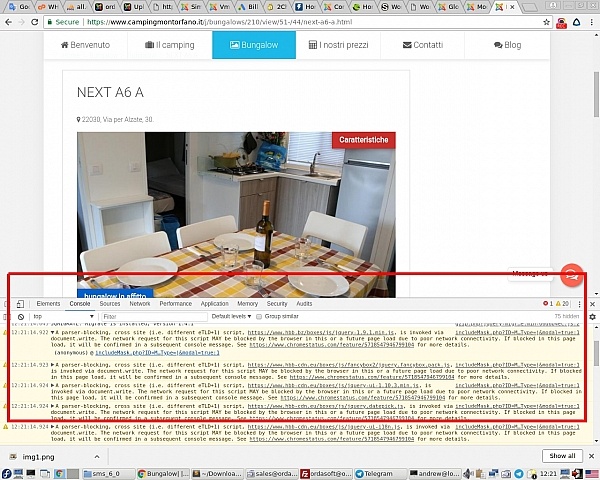Open the terminal launcher in the taskbar
This screenshot has height=480, width=600.
tap(31, 473)
